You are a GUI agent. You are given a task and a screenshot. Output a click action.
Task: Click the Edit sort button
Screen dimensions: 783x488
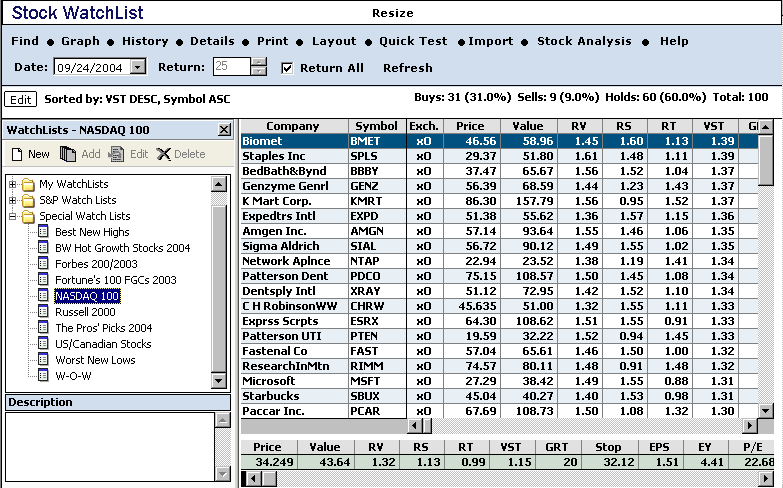20,99
